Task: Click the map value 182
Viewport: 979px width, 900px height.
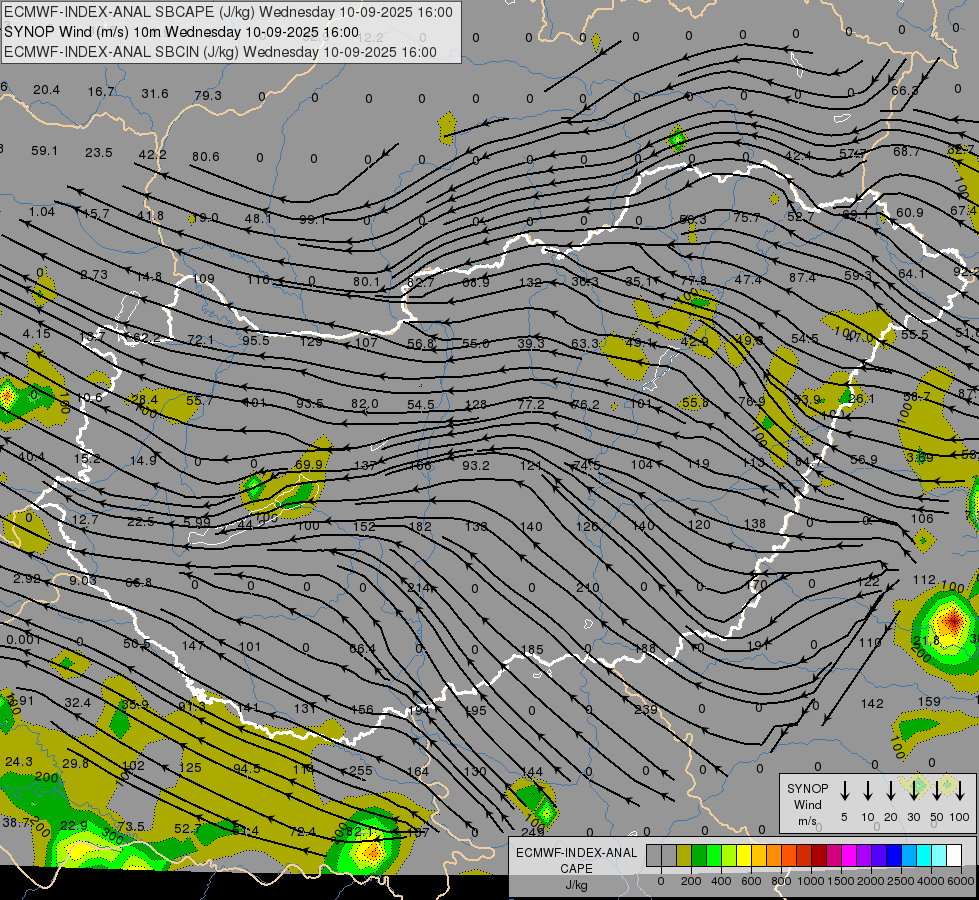Action: 420,527
